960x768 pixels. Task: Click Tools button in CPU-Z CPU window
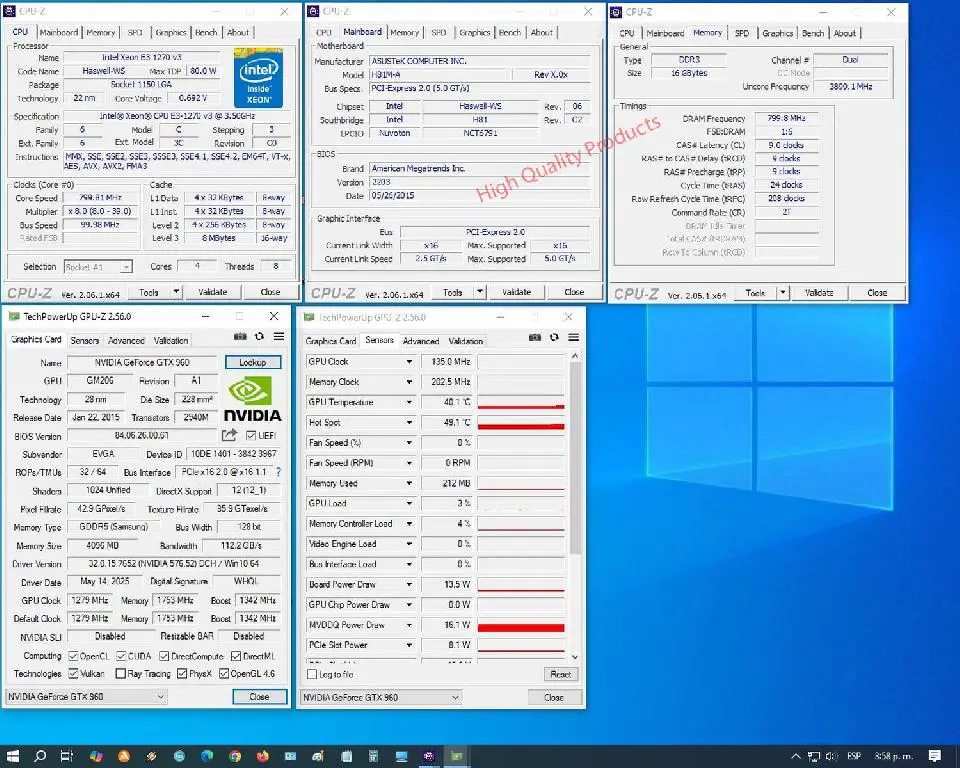(149, 292)
